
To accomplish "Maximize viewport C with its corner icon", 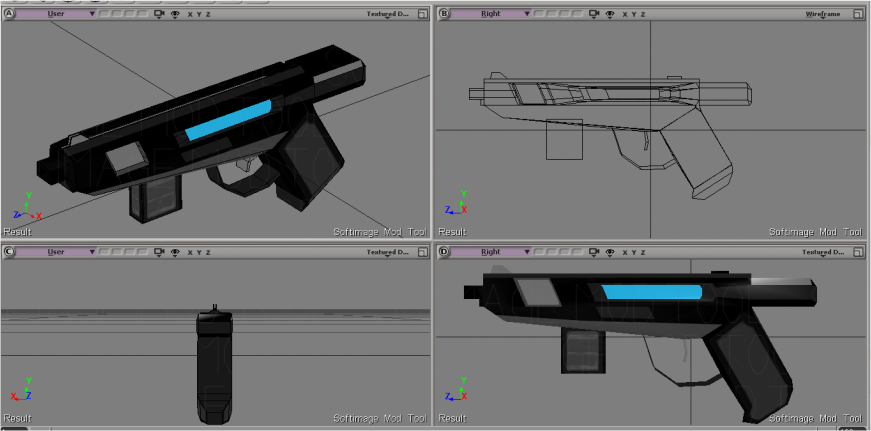I will (423, 252).
